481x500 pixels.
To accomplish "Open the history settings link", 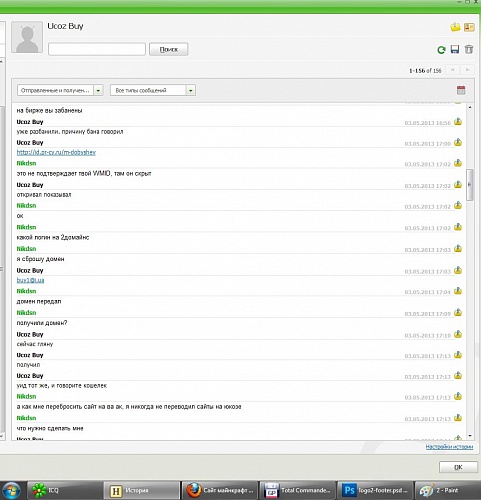I will click(449, 447).
